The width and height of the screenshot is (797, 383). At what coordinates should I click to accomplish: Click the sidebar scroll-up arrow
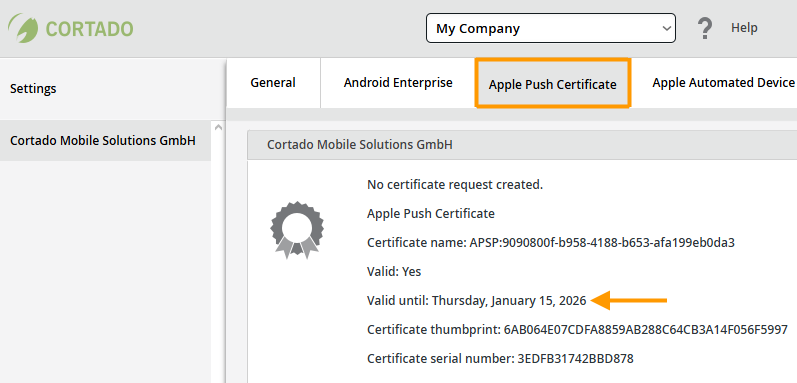219,127
